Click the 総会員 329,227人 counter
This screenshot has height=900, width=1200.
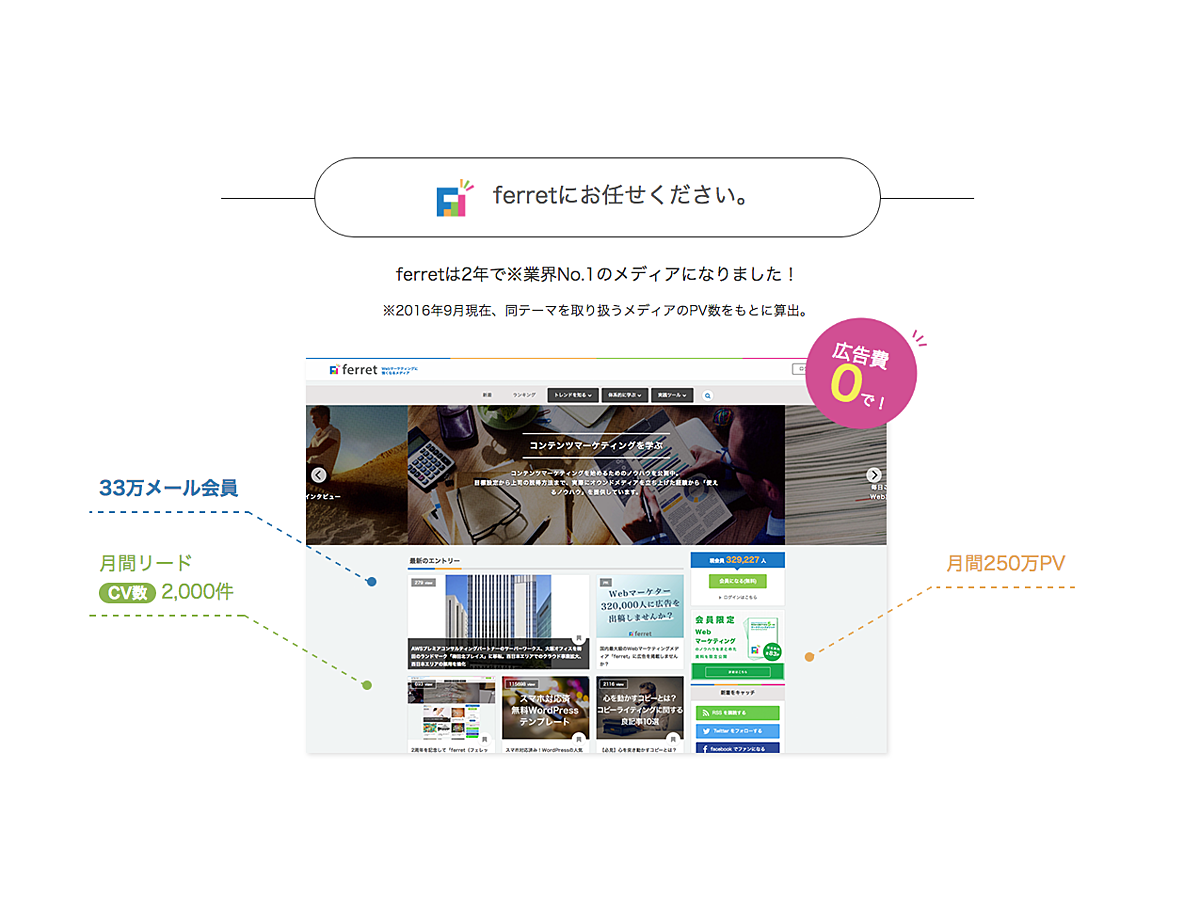click(737, 560)
